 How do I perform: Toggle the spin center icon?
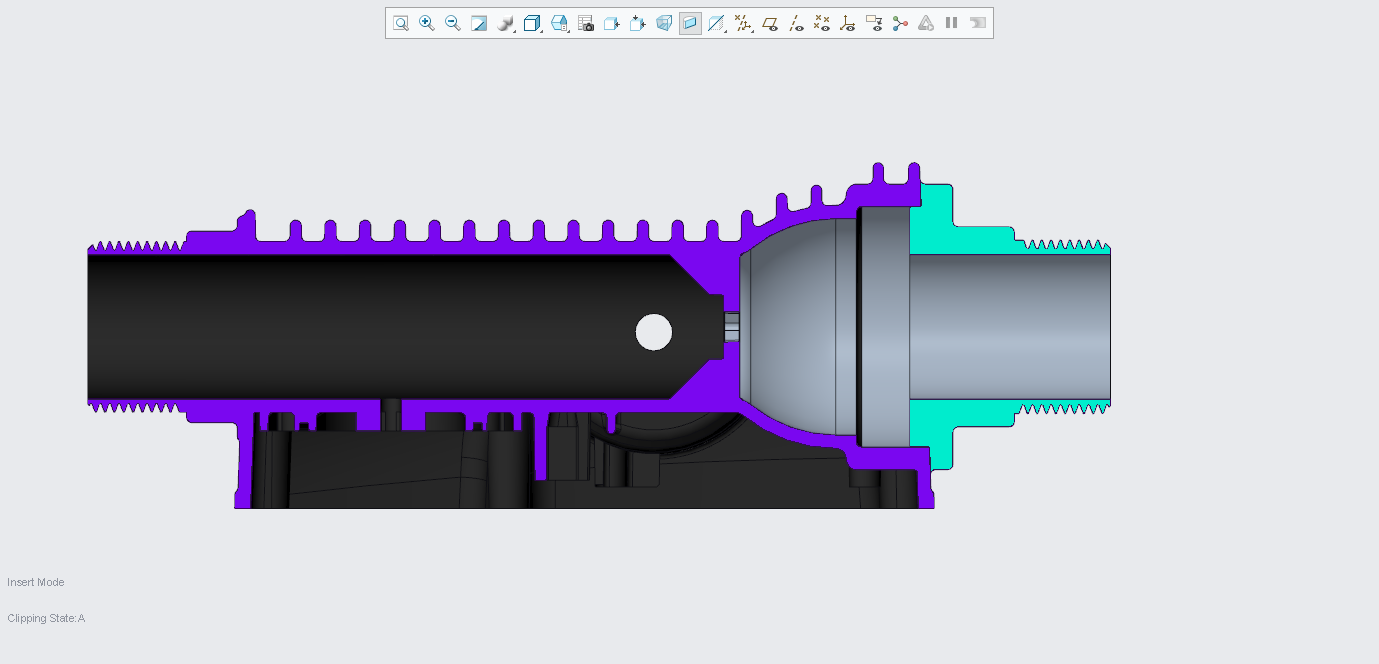click(900, 23)
